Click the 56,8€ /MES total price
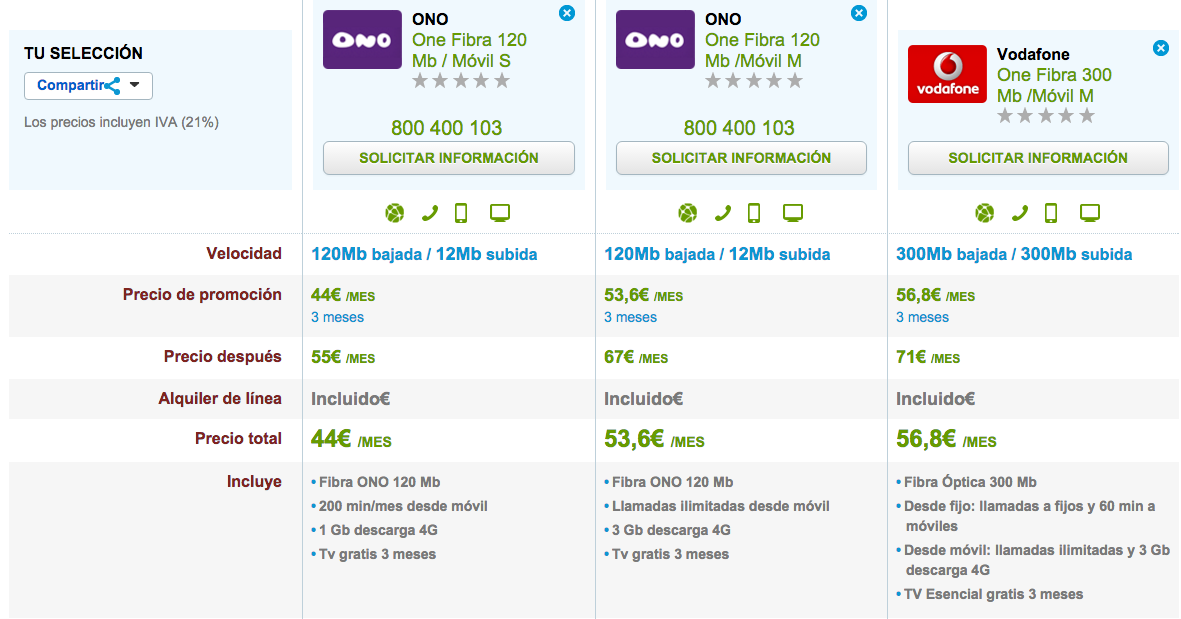Screen dimensions: 1181x619 tap(946, 439)
